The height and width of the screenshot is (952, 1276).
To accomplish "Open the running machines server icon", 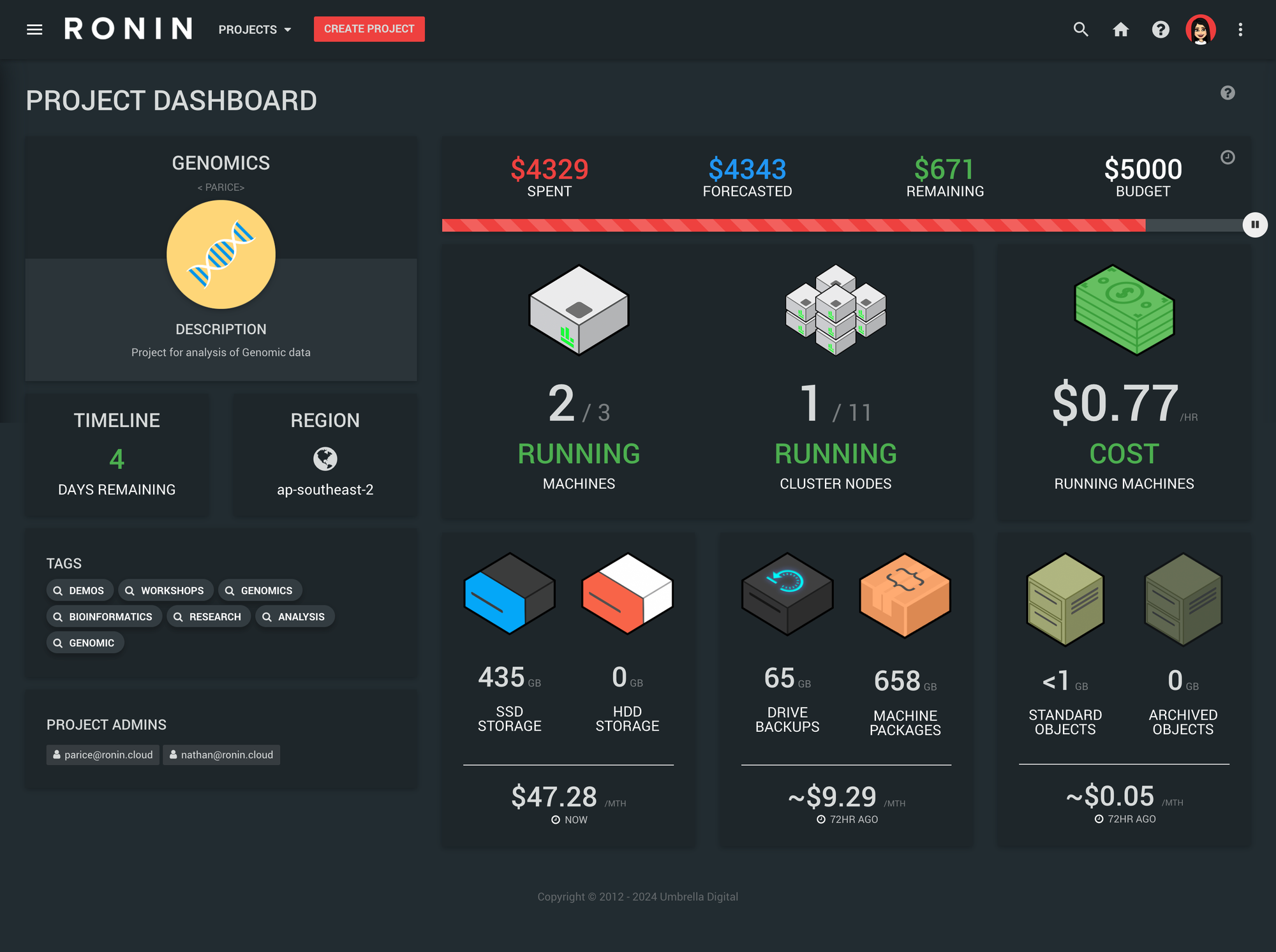I will coord(579,310).
